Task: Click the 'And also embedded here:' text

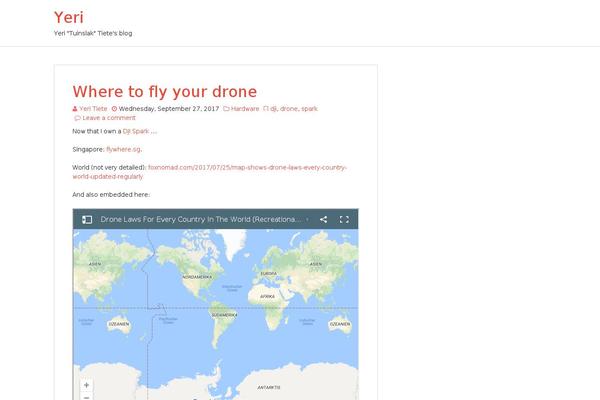Action: coord(111,194)
